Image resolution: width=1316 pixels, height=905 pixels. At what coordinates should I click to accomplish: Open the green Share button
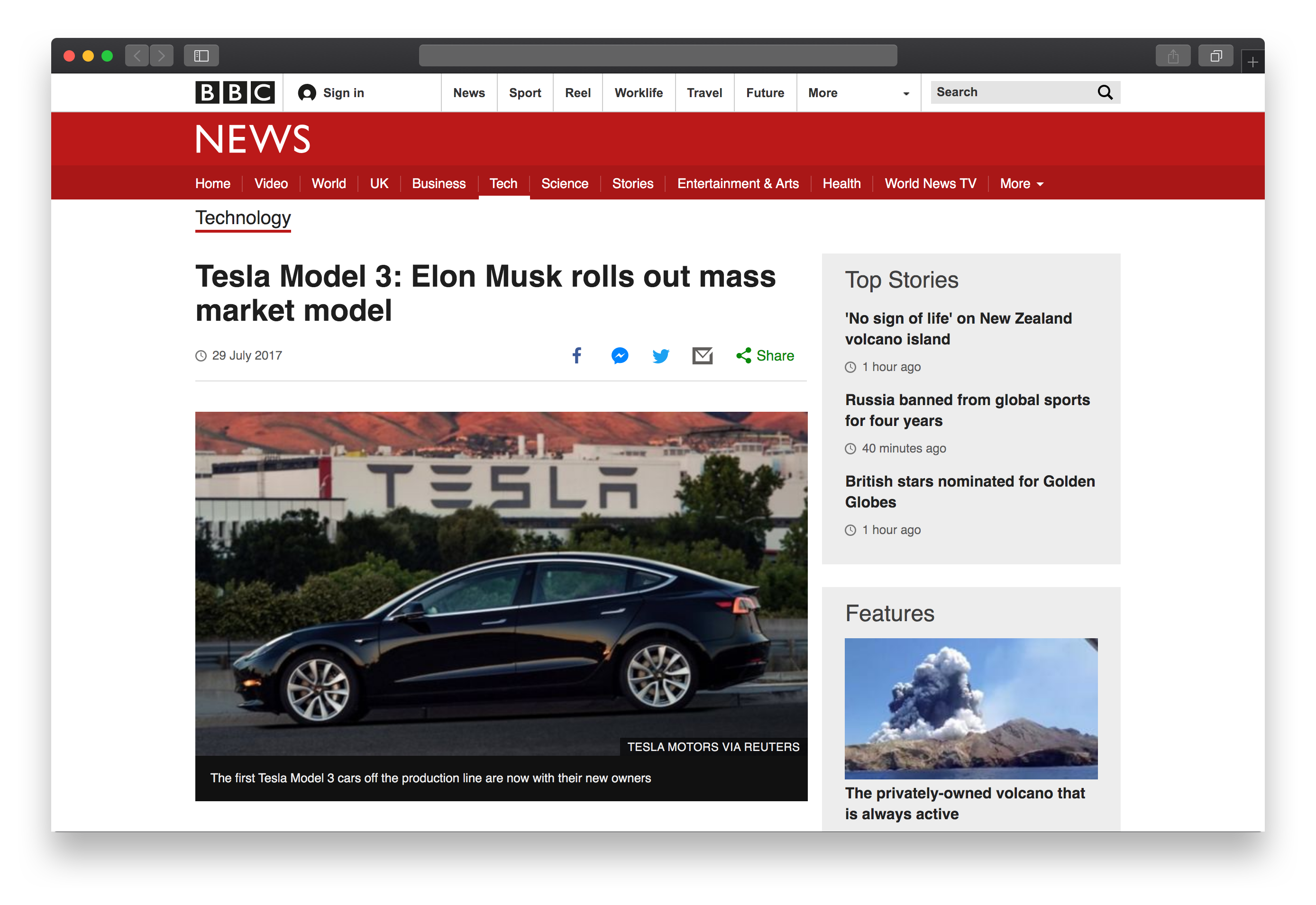click(x=765, y=355)
